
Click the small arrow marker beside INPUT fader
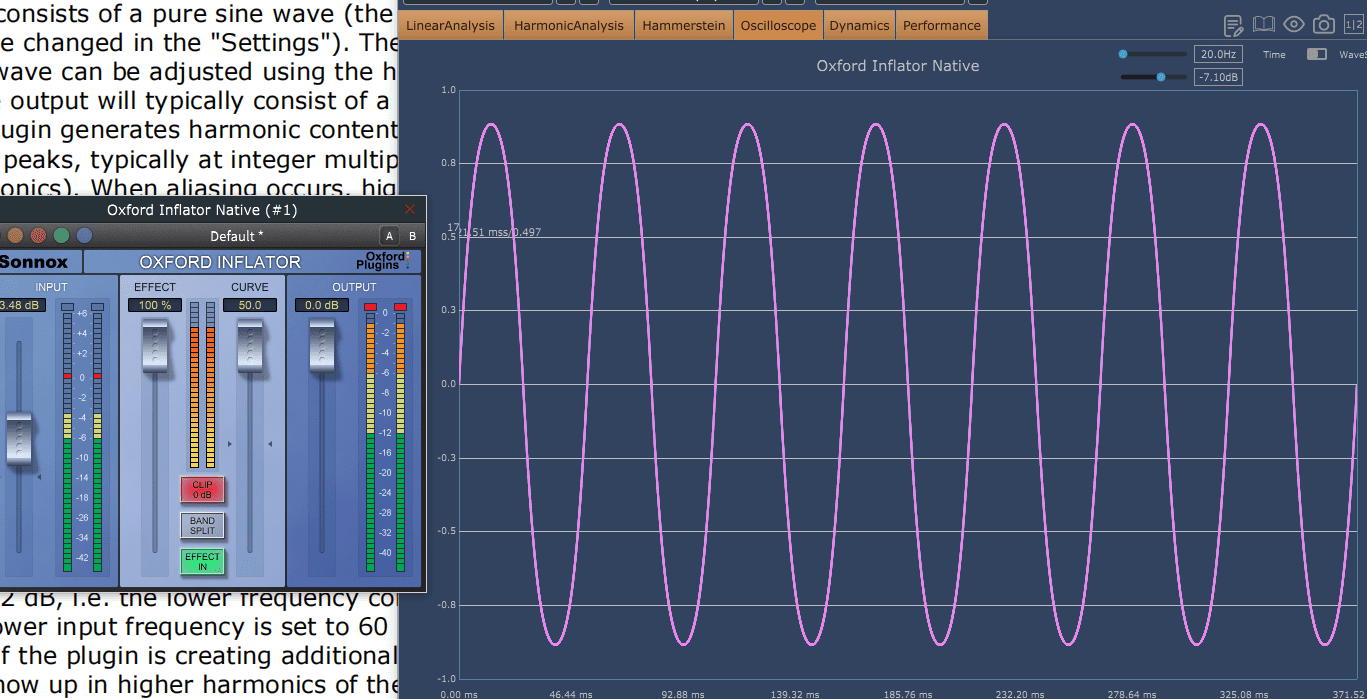coord(38,478)
